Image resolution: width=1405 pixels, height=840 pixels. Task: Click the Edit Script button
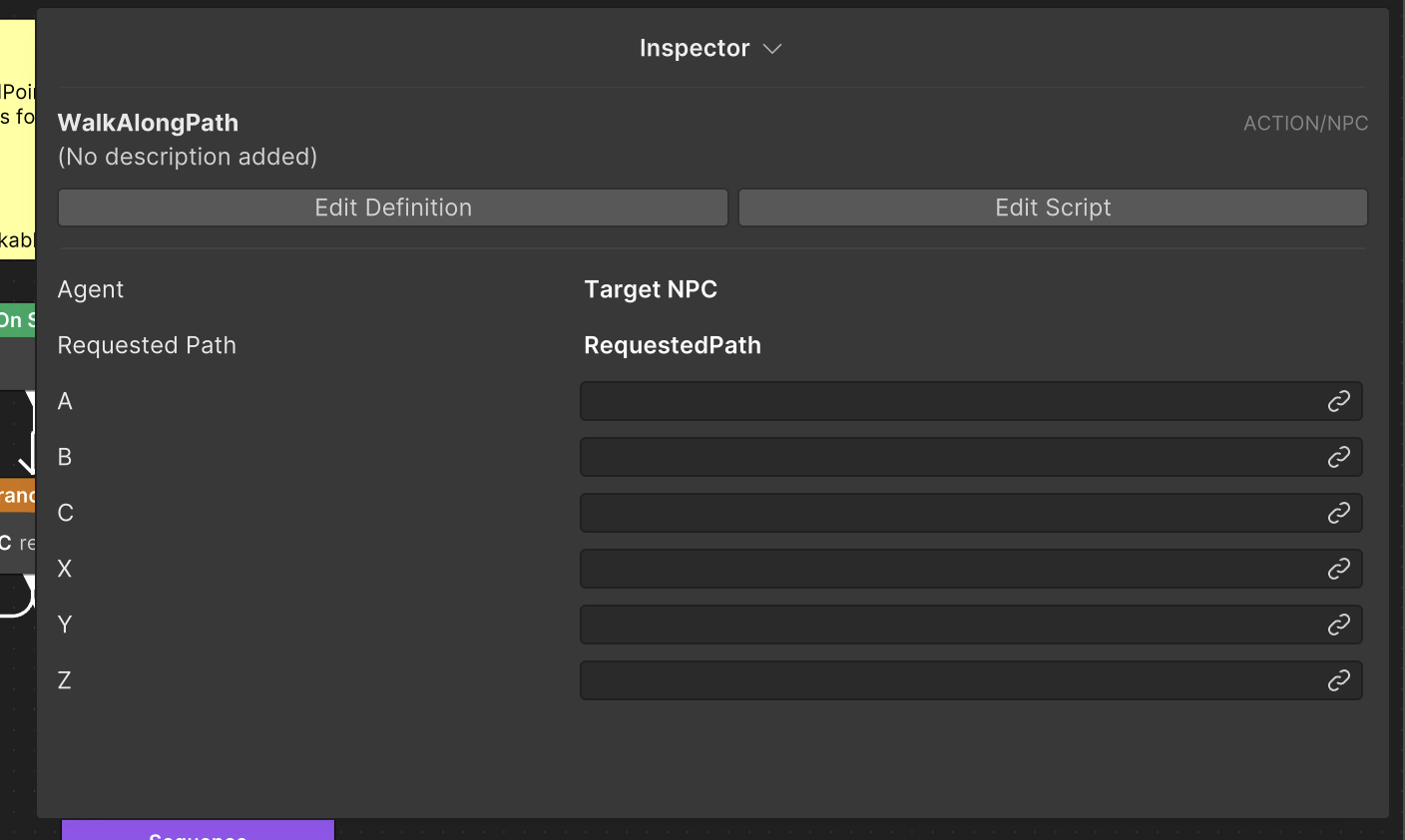click(1052, 207)
